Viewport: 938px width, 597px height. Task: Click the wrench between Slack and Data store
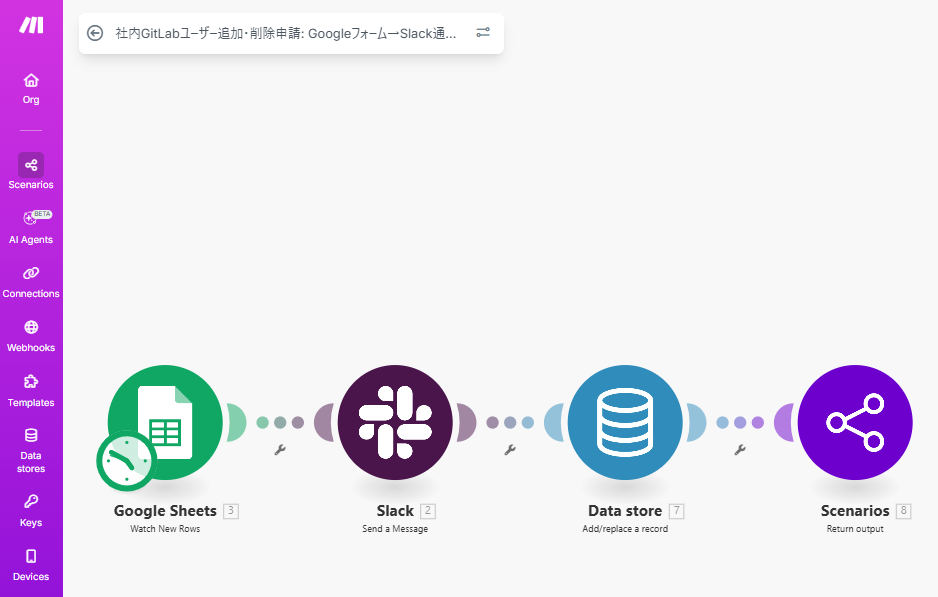tap(510, 450)
